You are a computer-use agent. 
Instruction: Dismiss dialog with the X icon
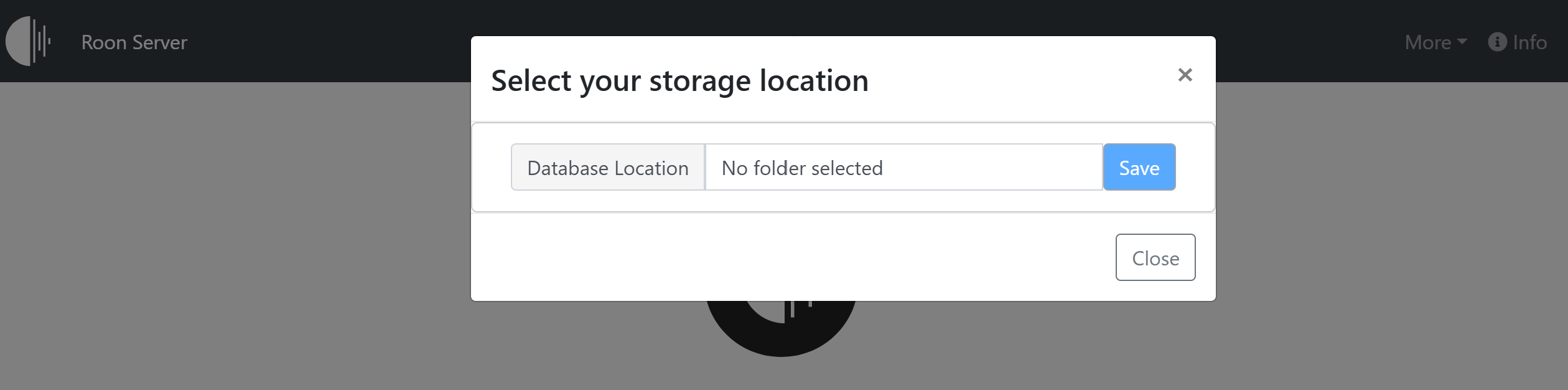click(1185, 75)
